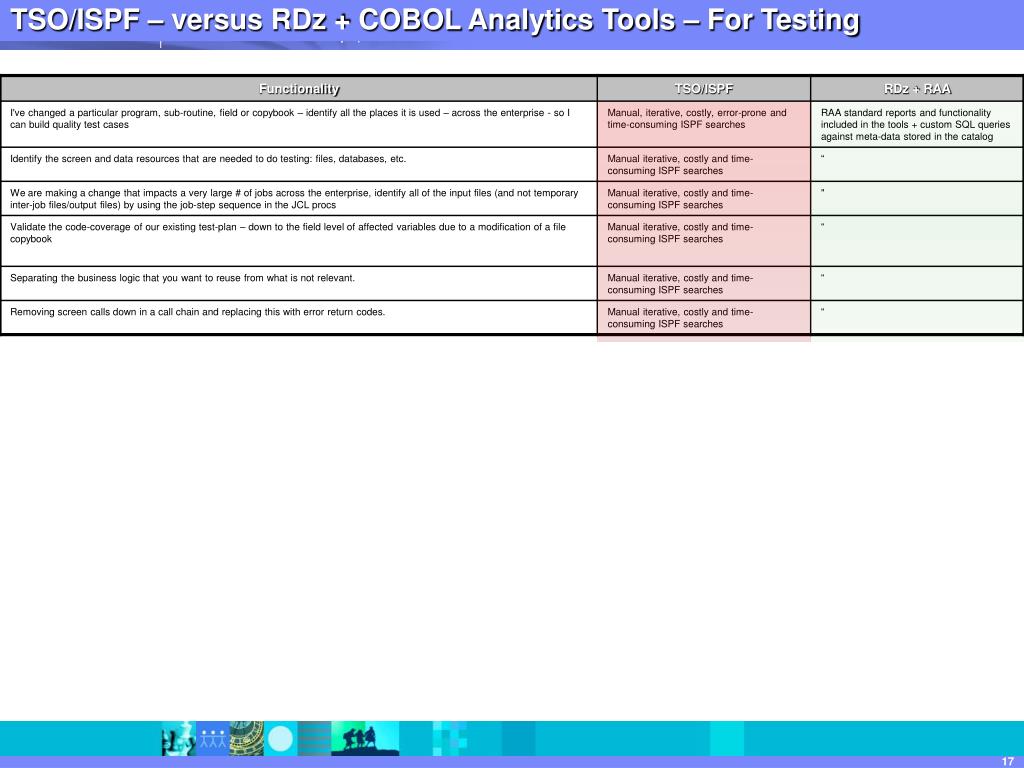
Task: Click the ditto mark in the "Validate the code-coverage" row
Action: point(822,225)
